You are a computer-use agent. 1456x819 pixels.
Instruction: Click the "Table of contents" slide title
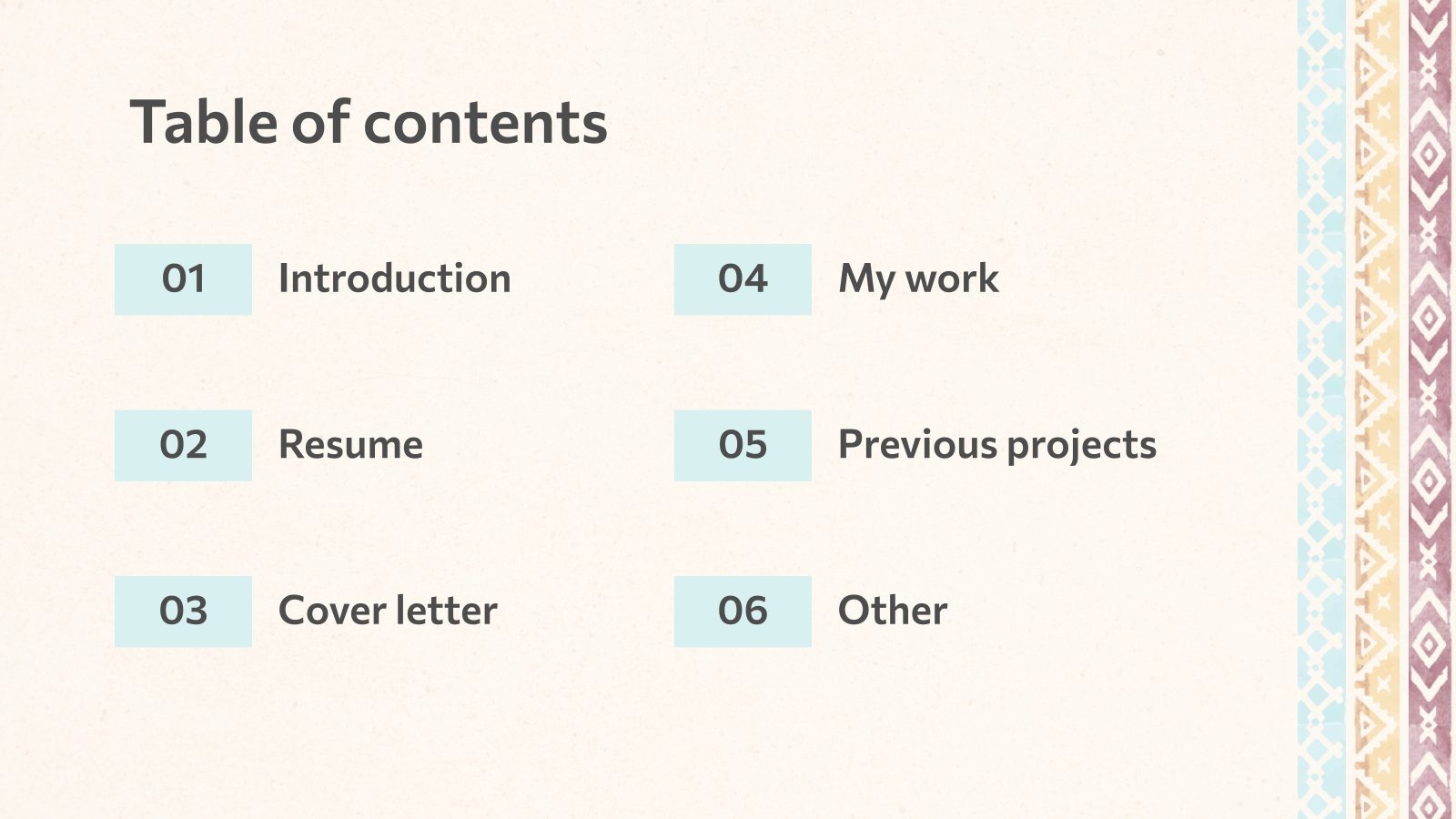click(x=369, y=122)
